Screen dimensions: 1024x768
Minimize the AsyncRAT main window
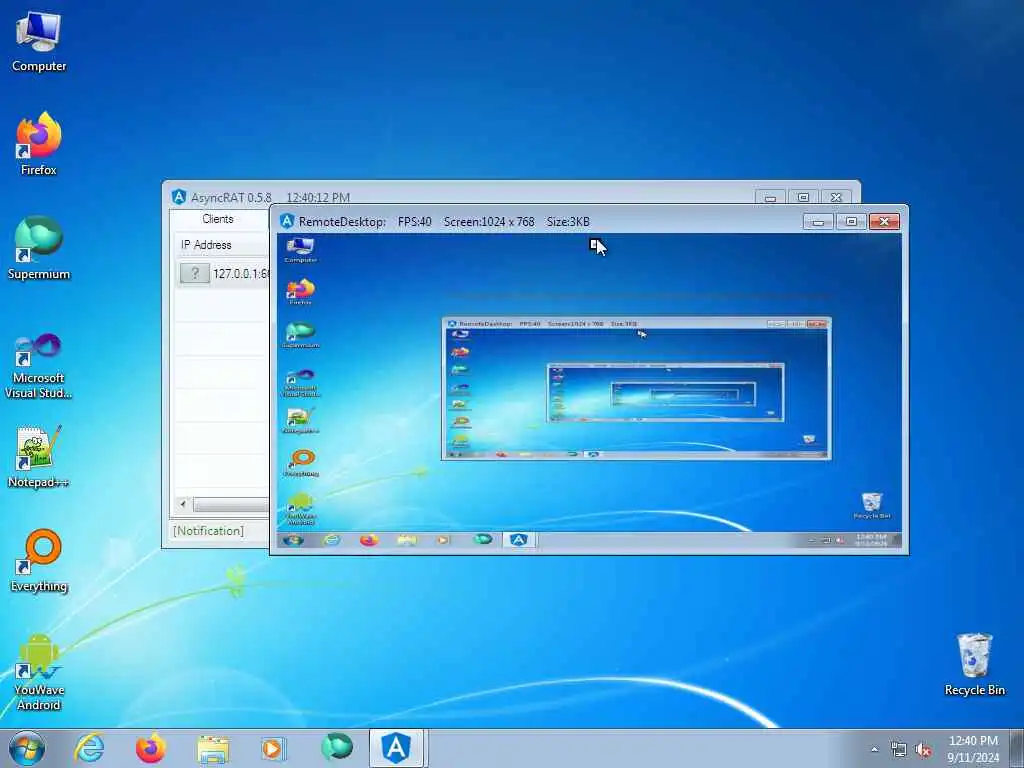(771, 197)
